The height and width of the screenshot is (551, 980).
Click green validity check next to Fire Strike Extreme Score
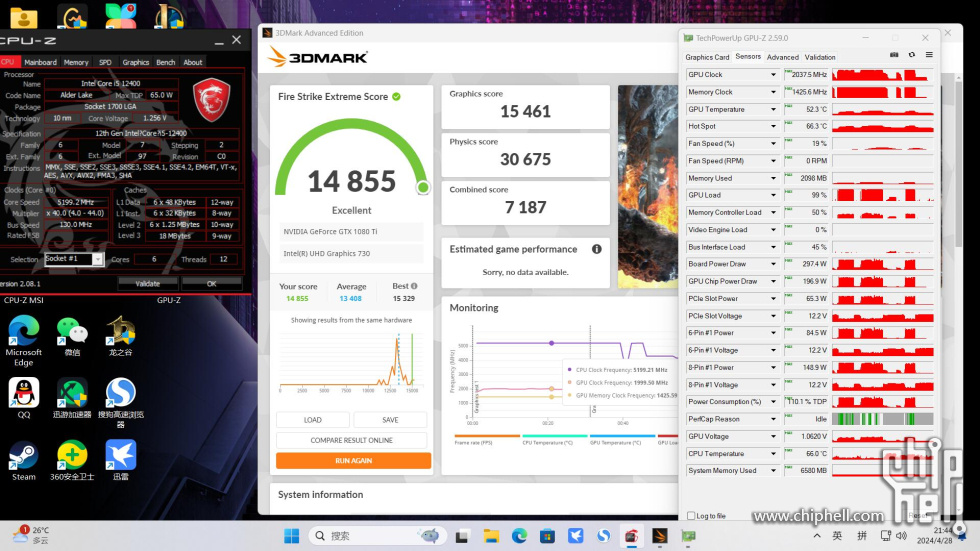(396, 96)
